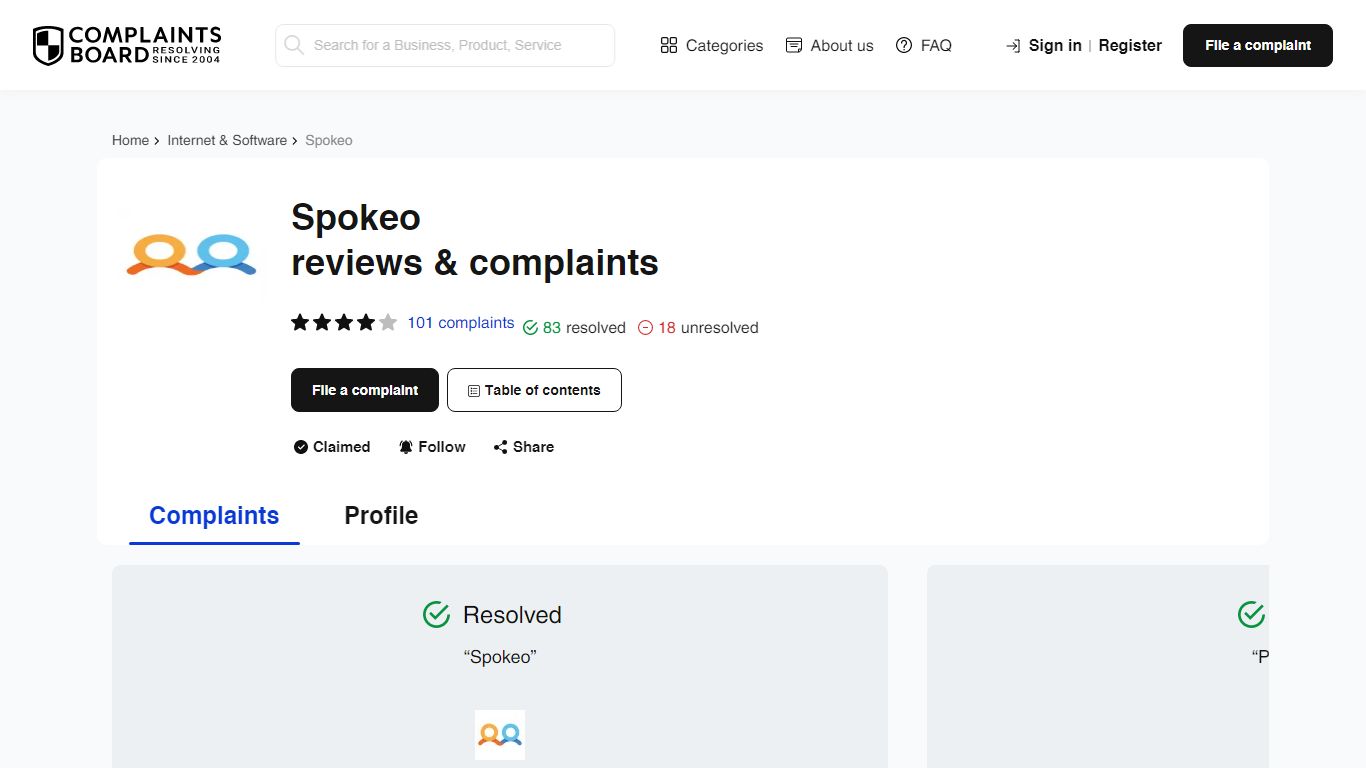
Task: Click the Share button
Action: 524,447
